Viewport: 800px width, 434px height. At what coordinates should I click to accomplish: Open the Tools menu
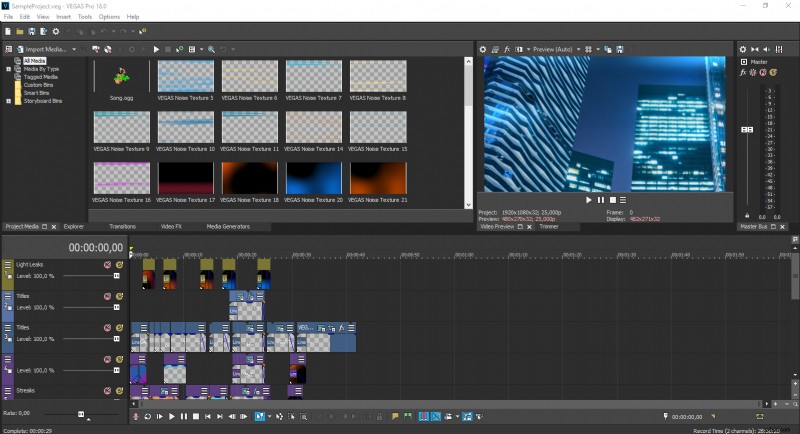[x=85, y=17]
